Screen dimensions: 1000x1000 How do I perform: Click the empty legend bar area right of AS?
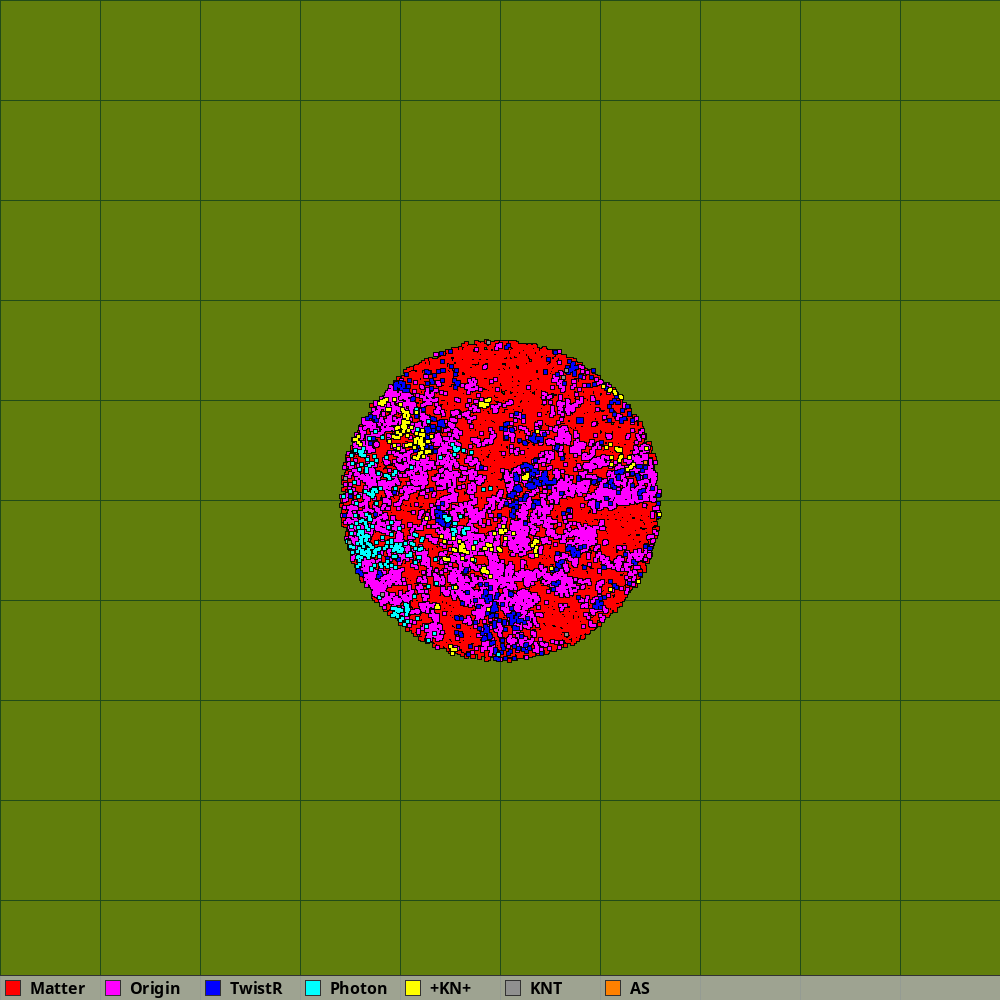(820, 988)
